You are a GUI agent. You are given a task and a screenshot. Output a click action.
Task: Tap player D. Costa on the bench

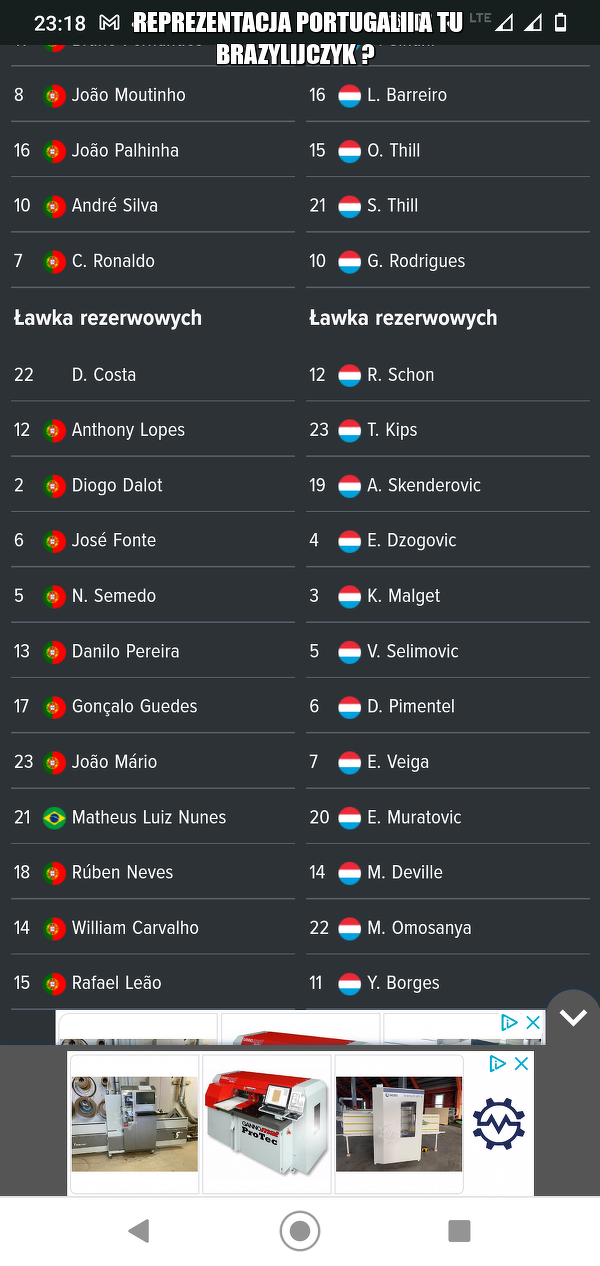(x=103, y=375)
